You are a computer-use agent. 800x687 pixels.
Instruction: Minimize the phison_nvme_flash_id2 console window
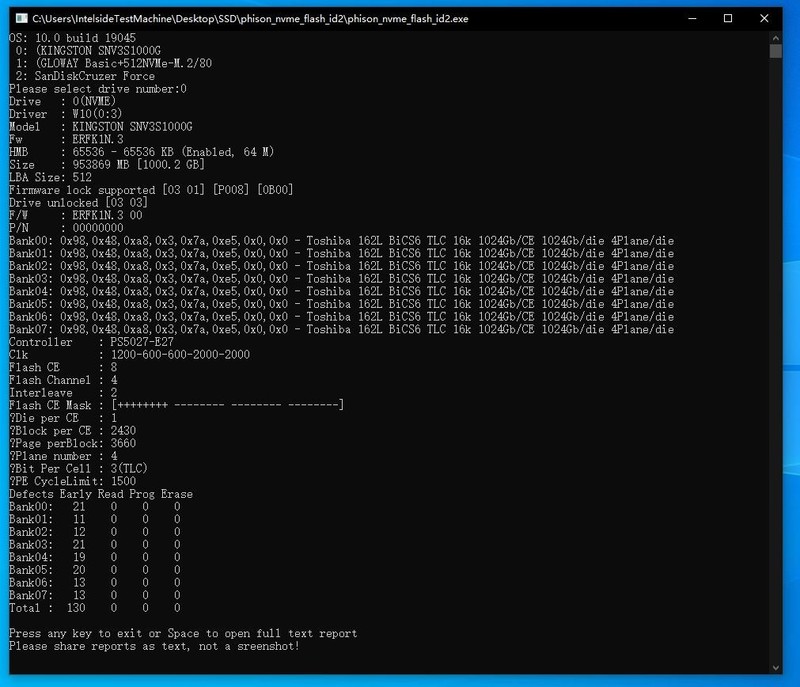692,18
